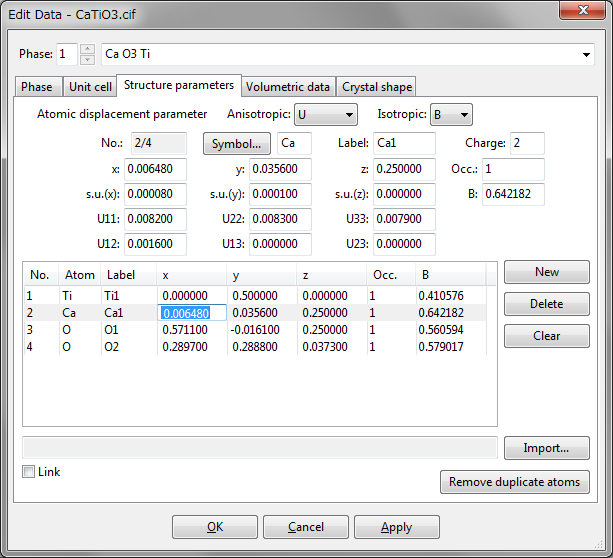Switch to the Unit cell tab
The image size is (613, 558).
pyautogui.click(x=90, y=87)
